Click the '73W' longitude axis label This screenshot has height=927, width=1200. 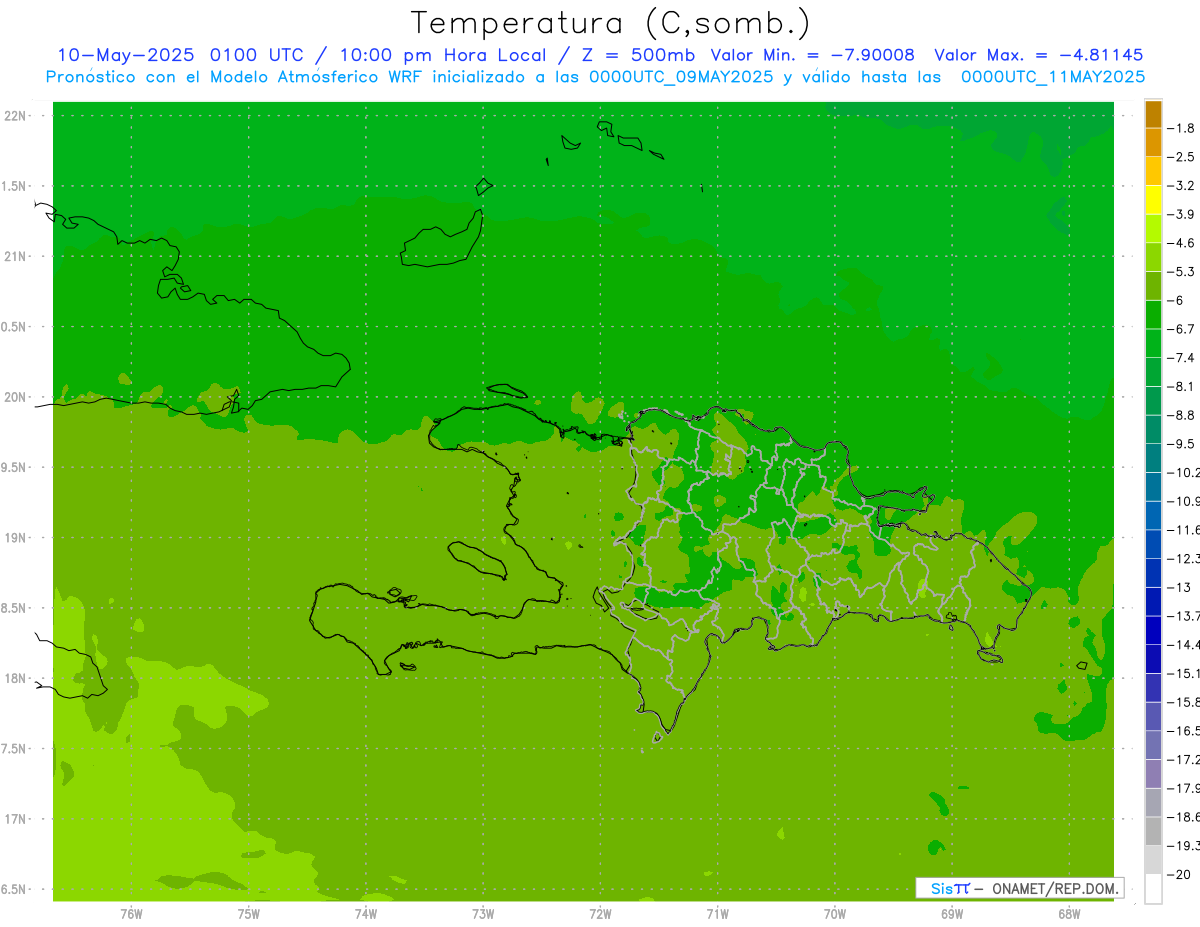point(483,914)
